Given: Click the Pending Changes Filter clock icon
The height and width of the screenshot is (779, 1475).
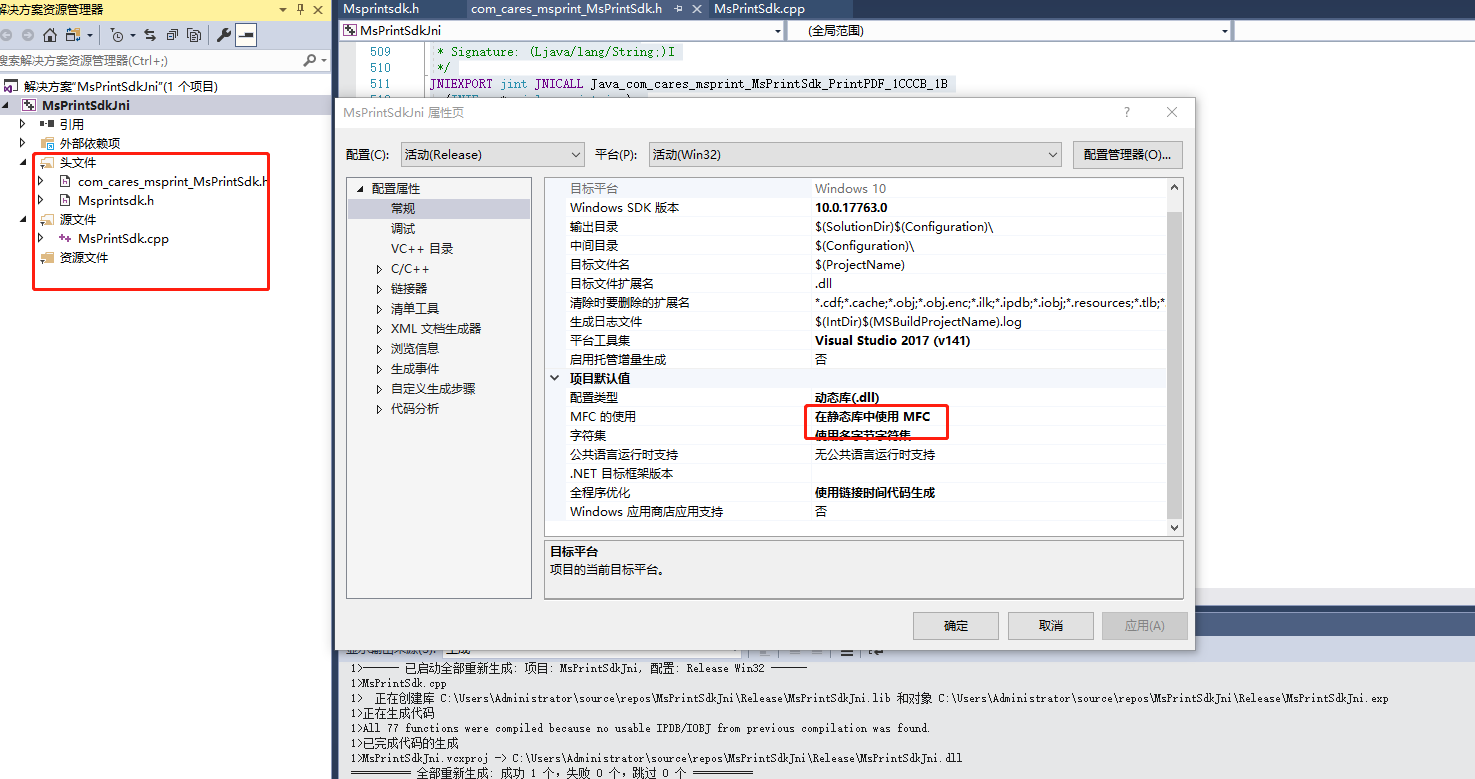Looking at the screenshot, I should (117, 35).
